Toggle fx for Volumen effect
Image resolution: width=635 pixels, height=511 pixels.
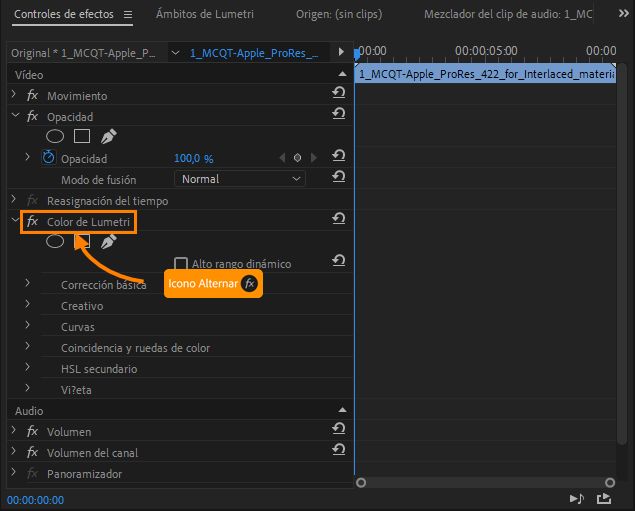click(x=32, y=432)
